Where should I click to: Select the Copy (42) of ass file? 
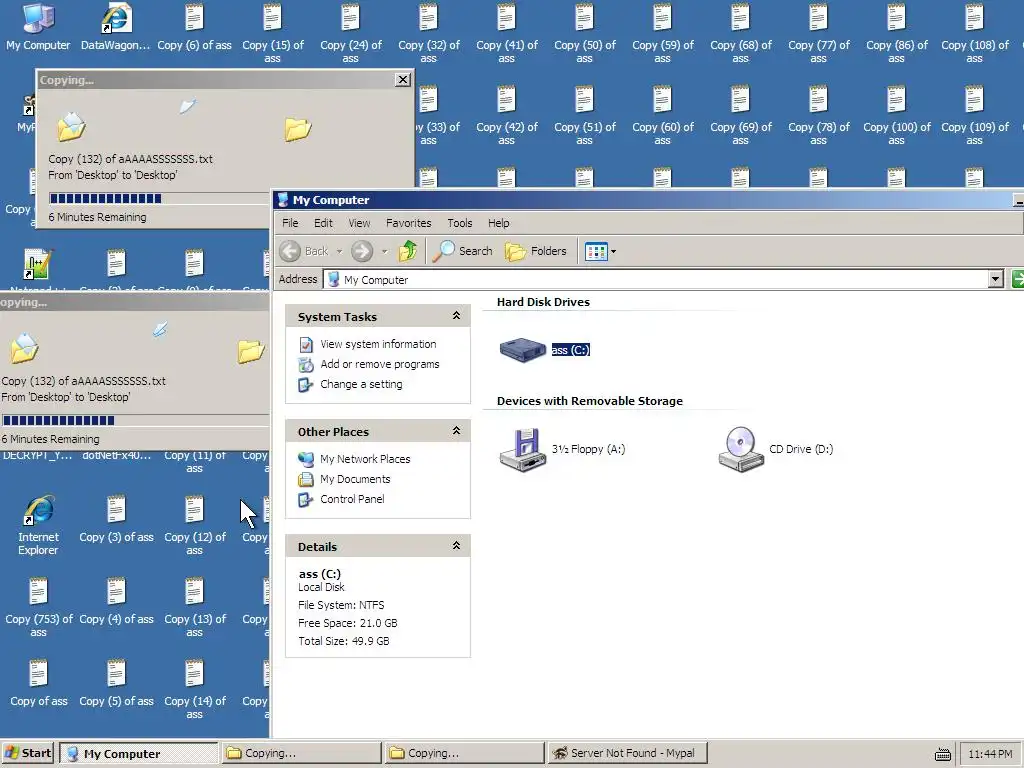[507, 114]
